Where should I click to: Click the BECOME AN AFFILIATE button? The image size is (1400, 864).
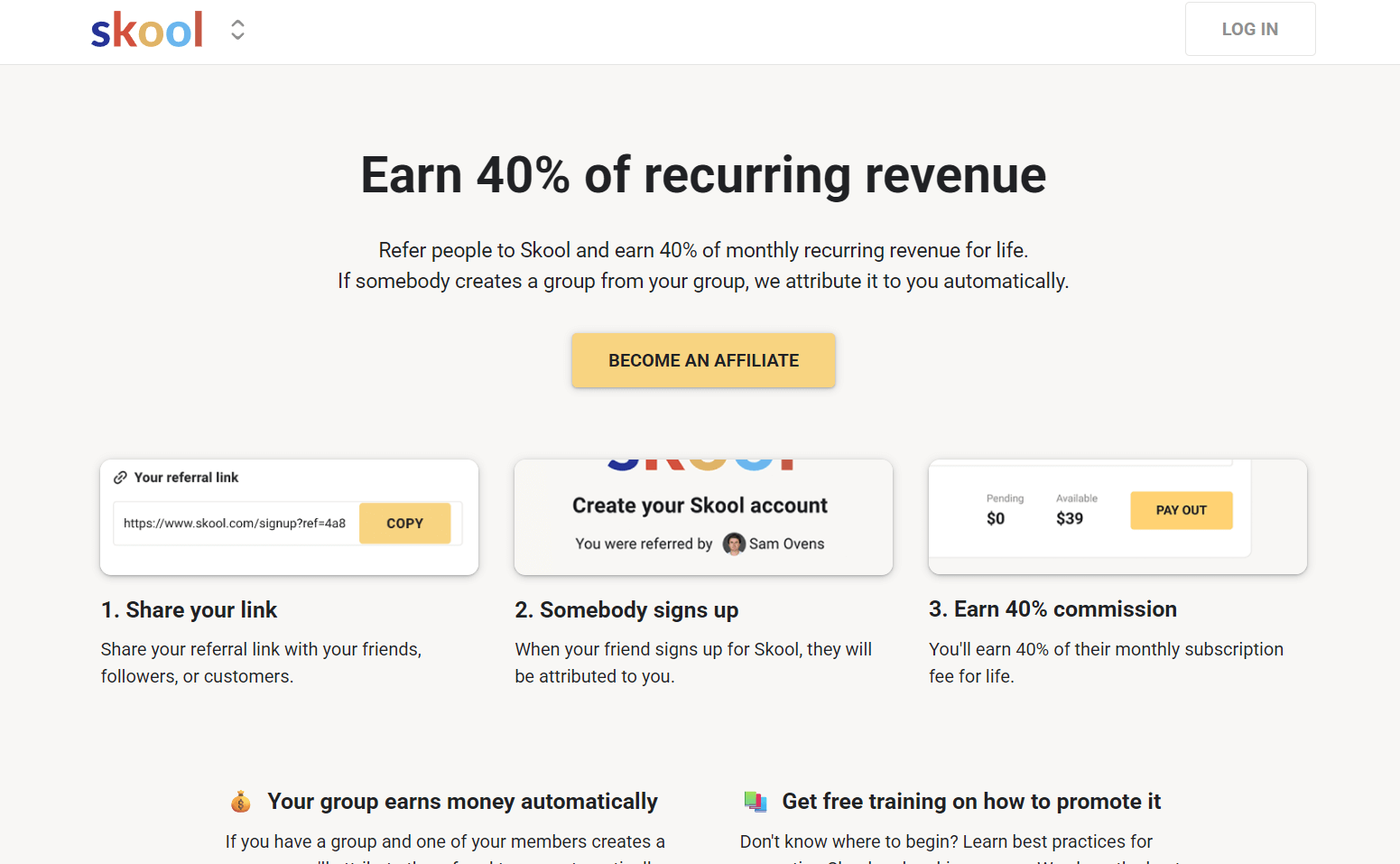click(703, 361)
